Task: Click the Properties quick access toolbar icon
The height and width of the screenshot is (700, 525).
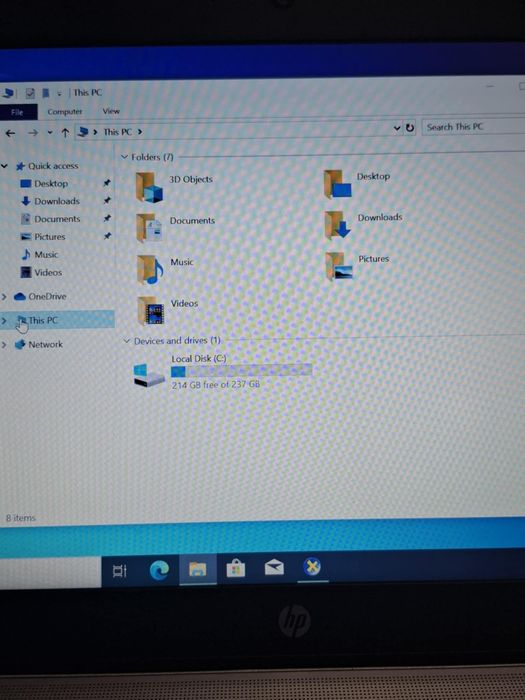Action: pos(30,93)
